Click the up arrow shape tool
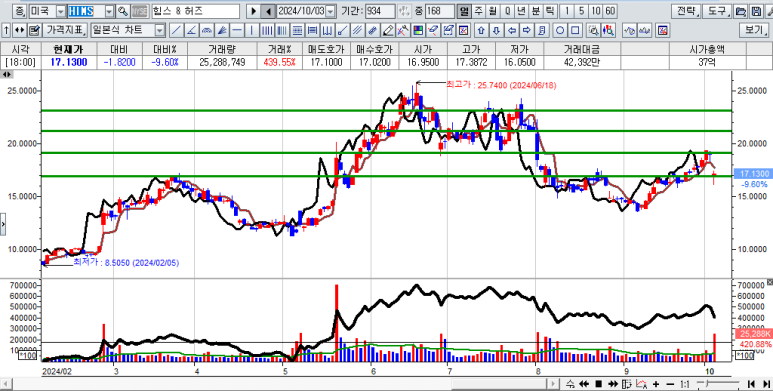Screen dimensions: 773x391 click(481, 31)
